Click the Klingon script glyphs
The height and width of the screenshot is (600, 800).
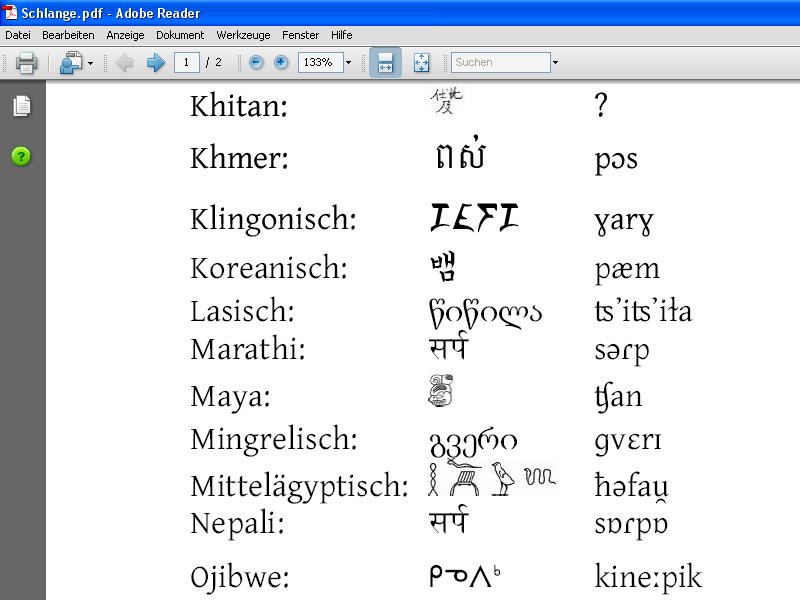(474, 217)
